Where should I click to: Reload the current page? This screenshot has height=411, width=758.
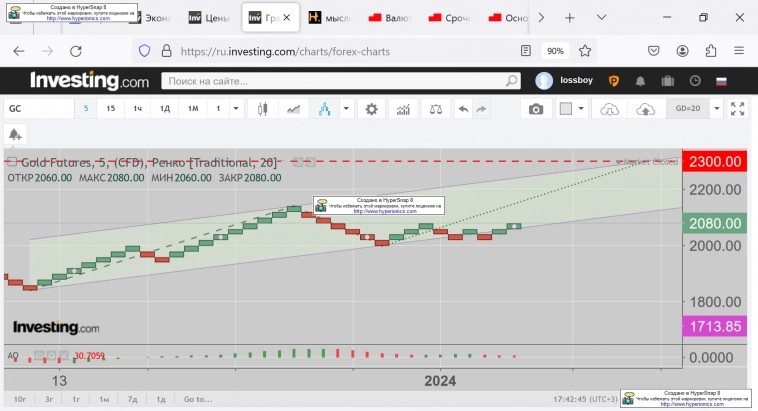click(x=76, y=51)
